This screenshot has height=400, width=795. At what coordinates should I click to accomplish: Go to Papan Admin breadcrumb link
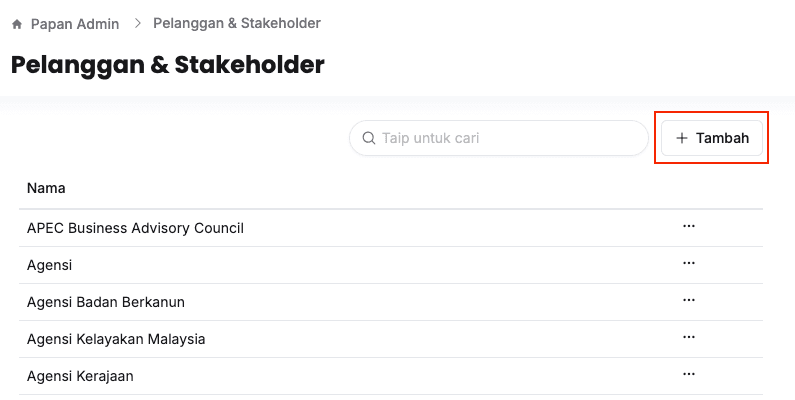click(x=74, y=23)
